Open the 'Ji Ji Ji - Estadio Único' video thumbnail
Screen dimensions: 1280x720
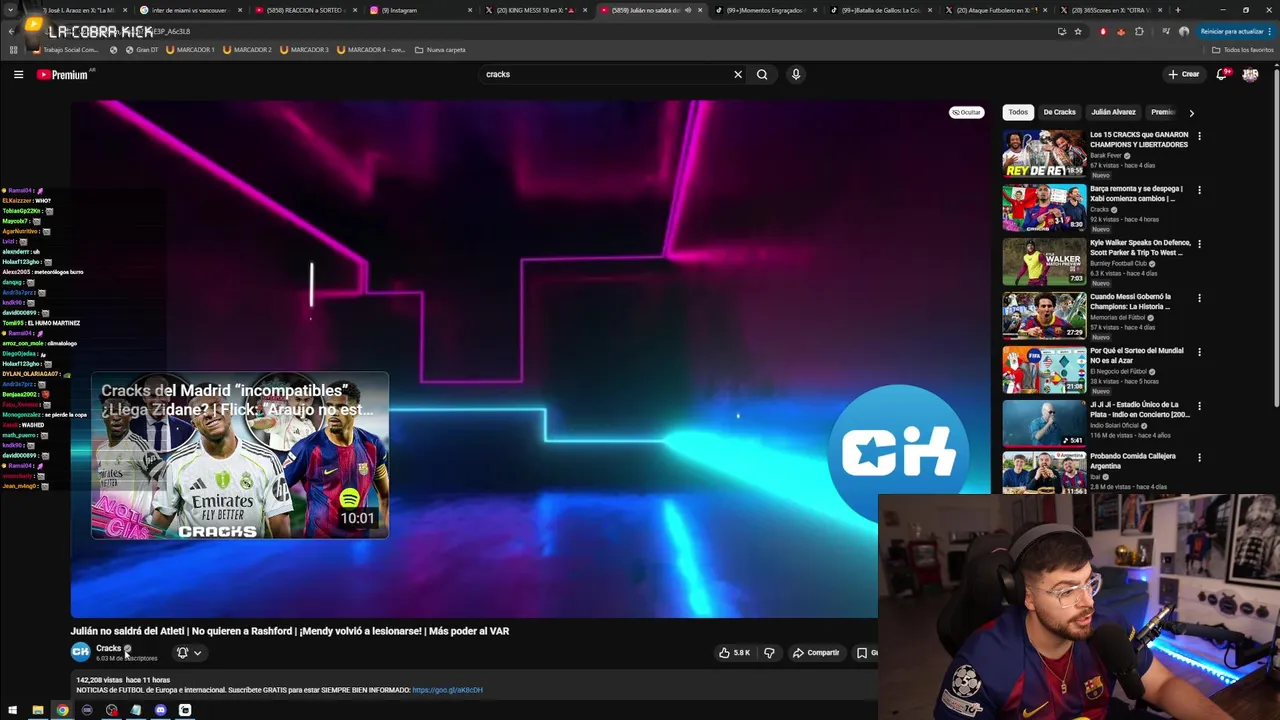(1044, 424)
